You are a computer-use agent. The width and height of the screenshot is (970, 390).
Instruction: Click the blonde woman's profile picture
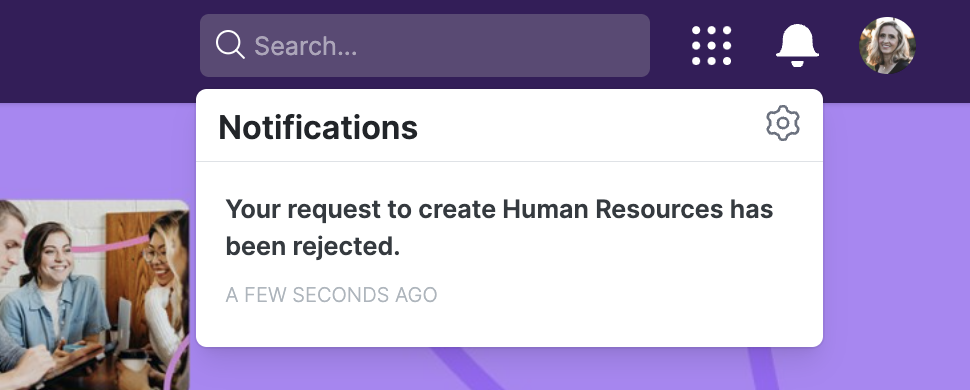pyautogui.click(x=887, y=45)
